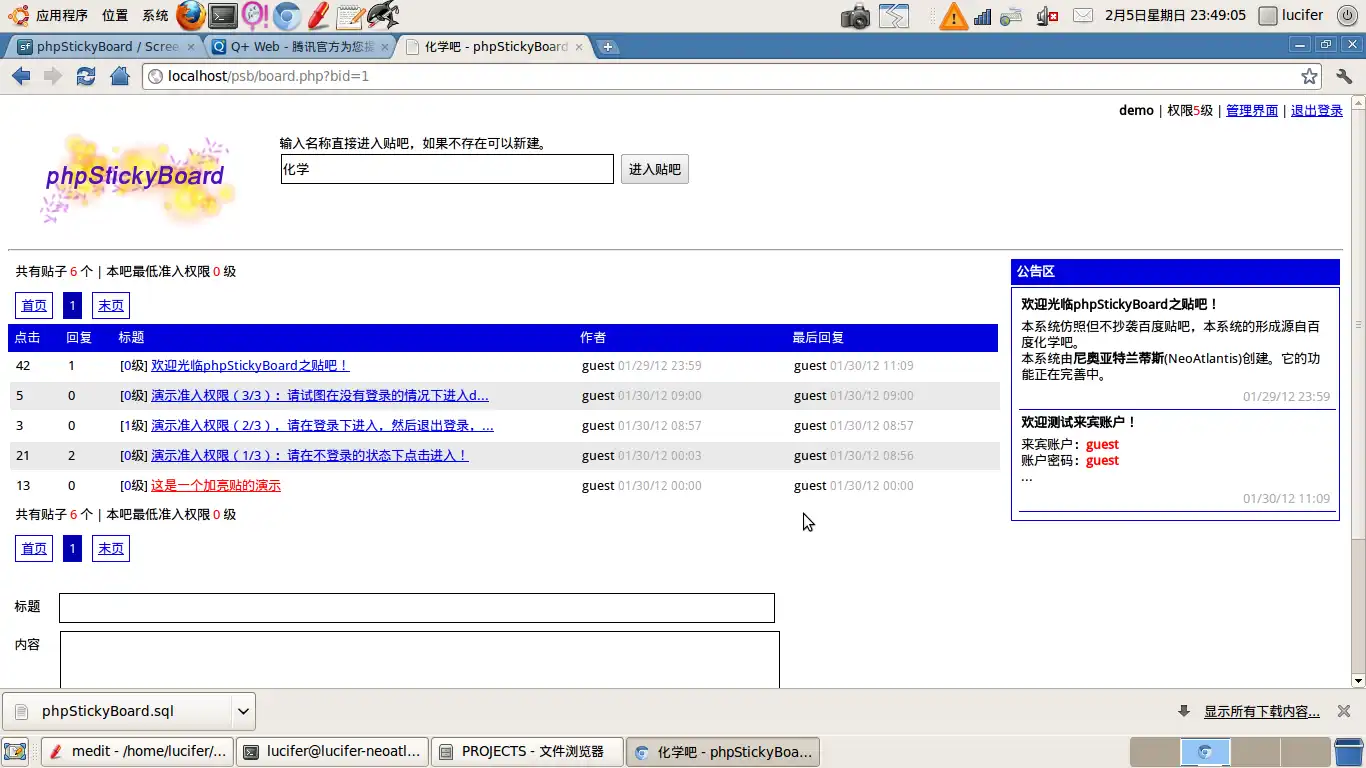Switch to lucifer@lucifer terminal taskbar button

click(333, 752)
